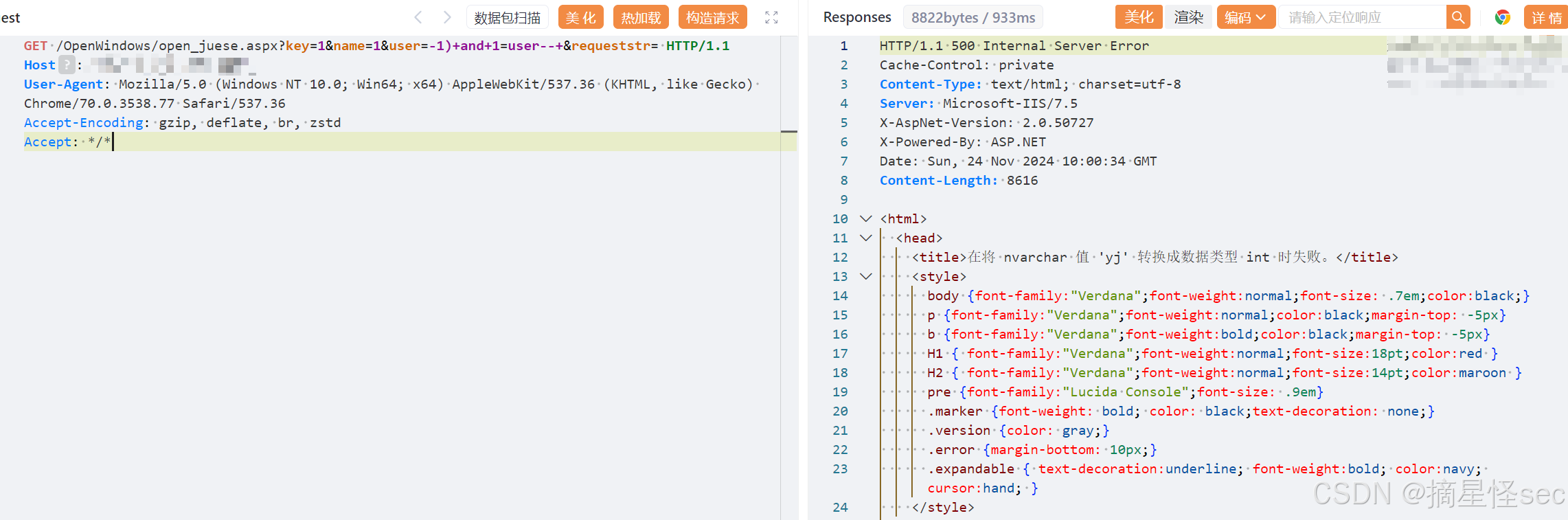Click line number 9 in response gutter
Image resolution: width=1568 pixels, height=520 pixels.
(x=844, y=200)
